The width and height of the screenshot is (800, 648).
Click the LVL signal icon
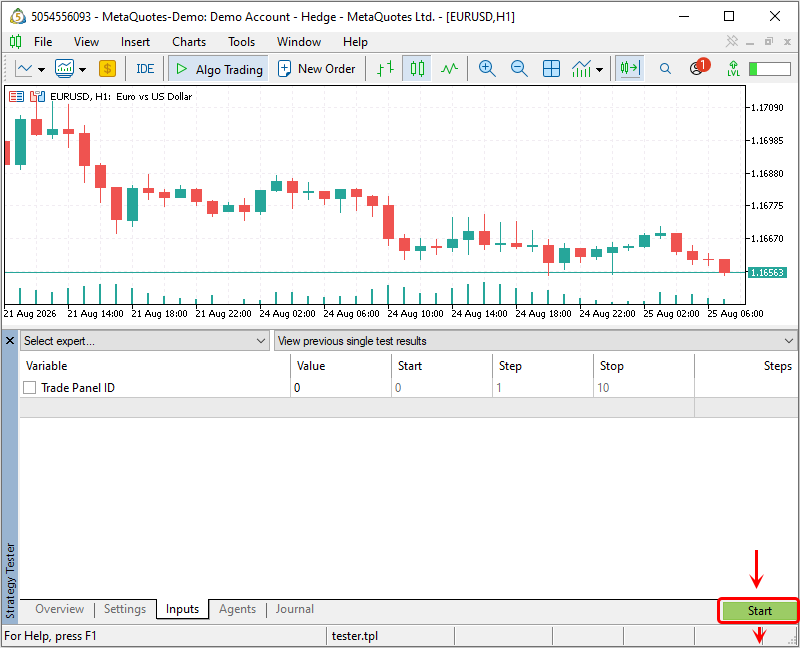(x=733, y=68)
